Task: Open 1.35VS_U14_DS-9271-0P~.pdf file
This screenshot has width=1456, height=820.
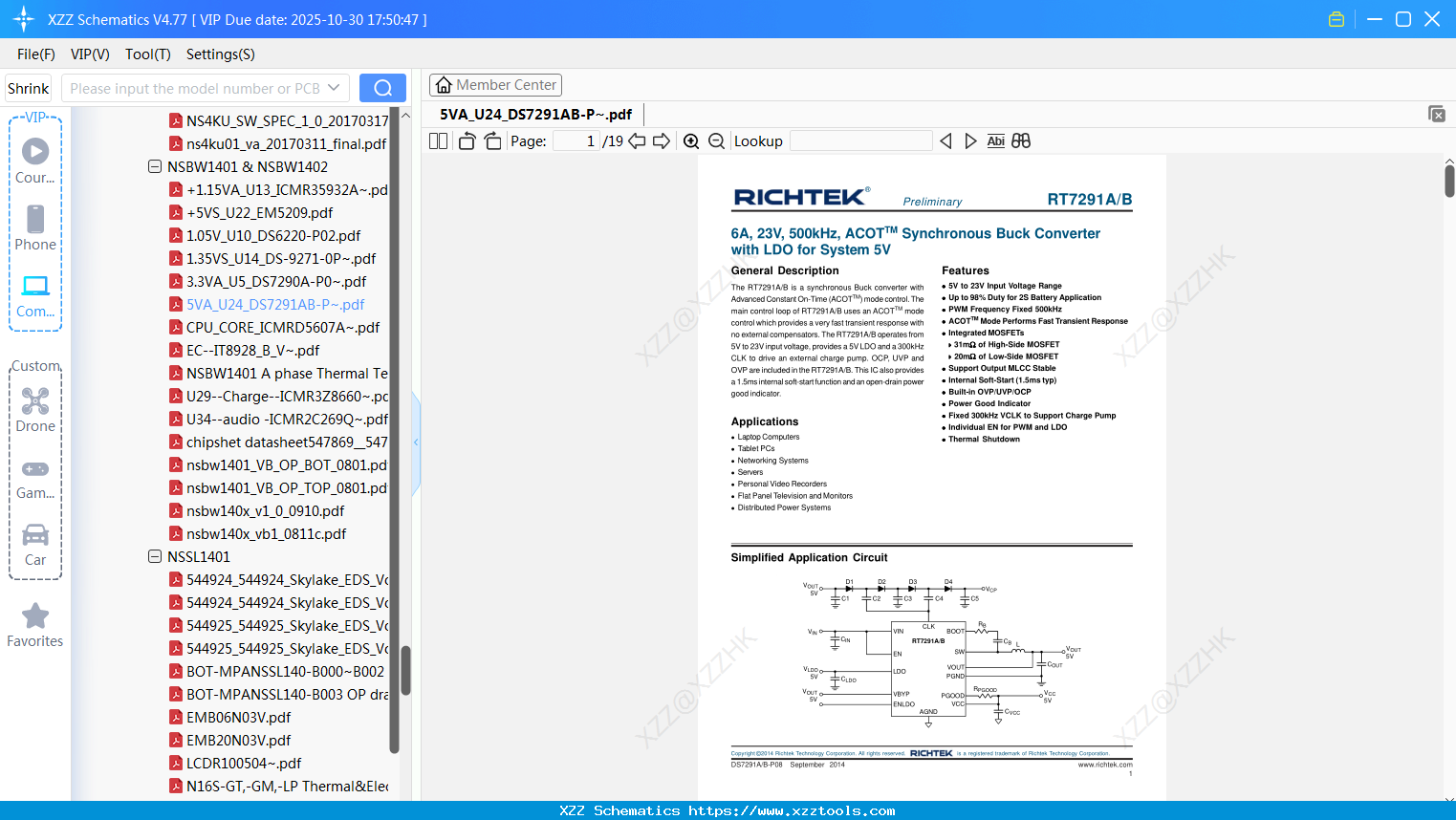Action: tap(281, 259)
